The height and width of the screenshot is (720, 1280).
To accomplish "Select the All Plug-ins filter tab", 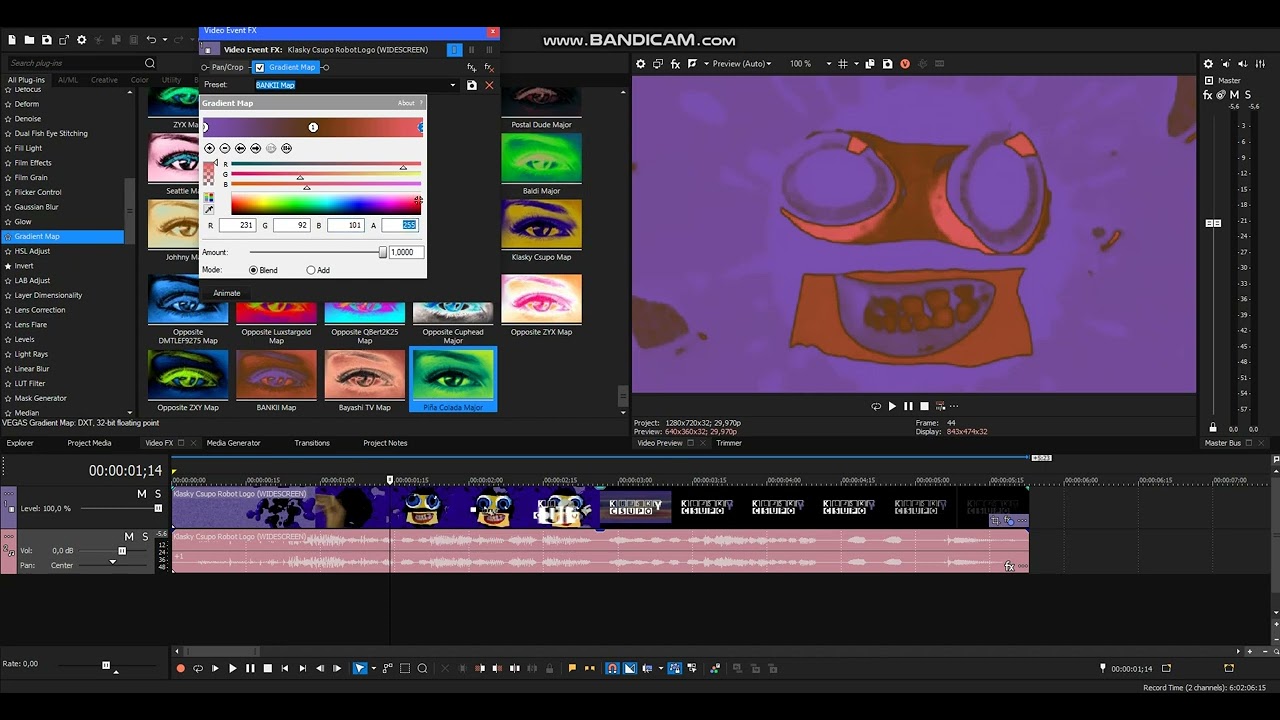I will click(x=26, y=80).
